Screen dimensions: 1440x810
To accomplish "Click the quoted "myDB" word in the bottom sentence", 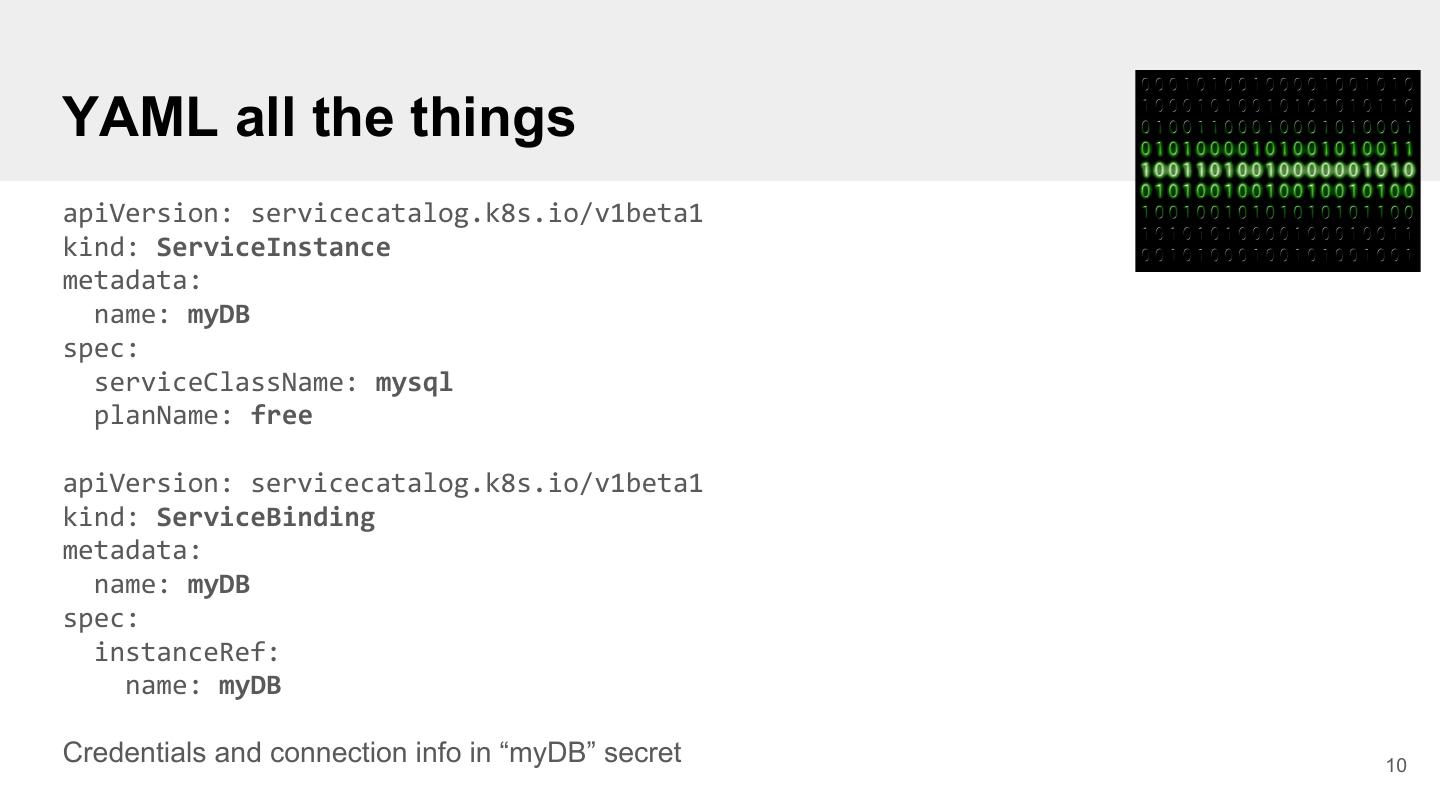I will pos(546,753).
